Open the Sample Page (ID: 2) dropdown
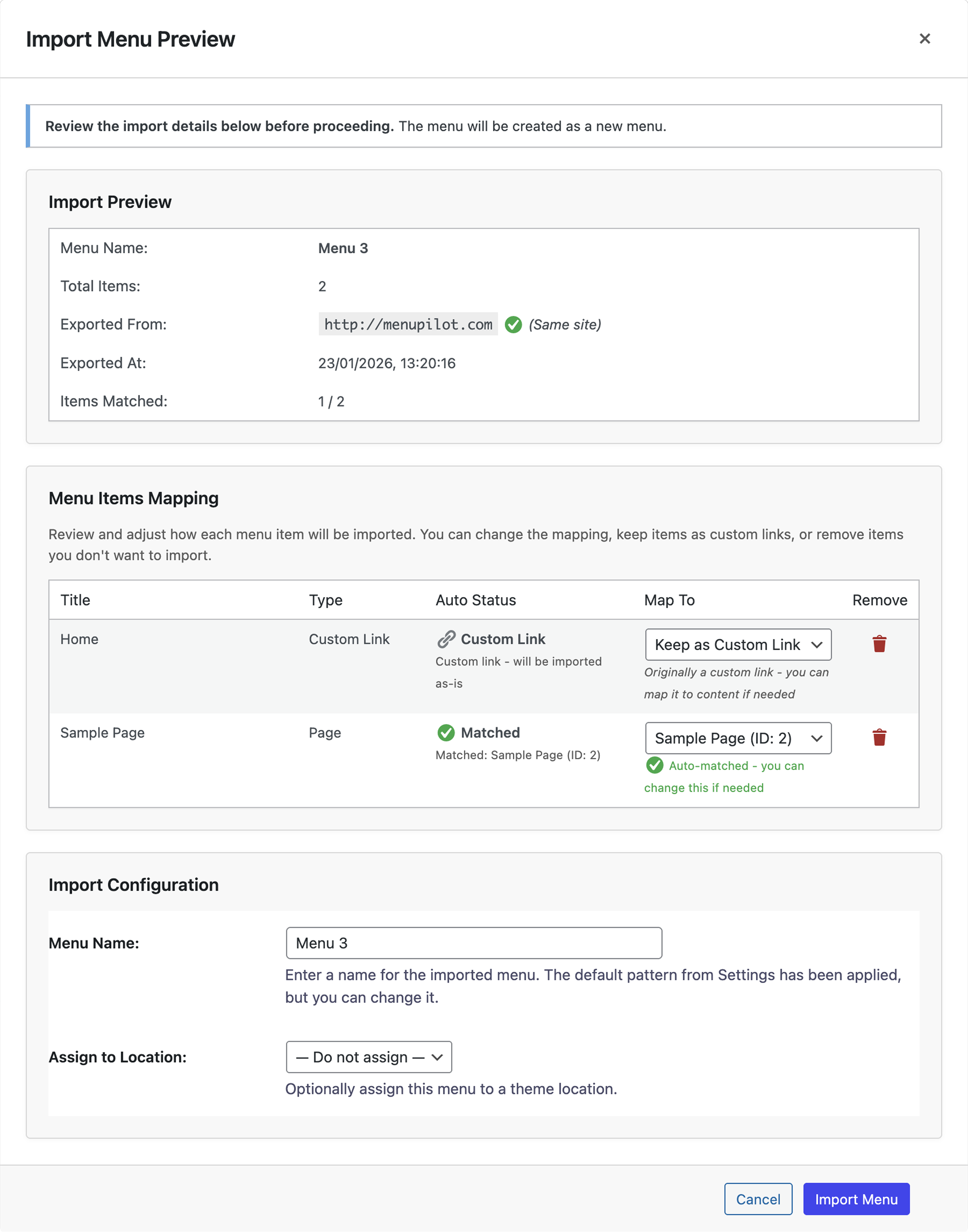The height and width of the screenshot is (1232, 968). pyautogui.click(x=738, y=738)
